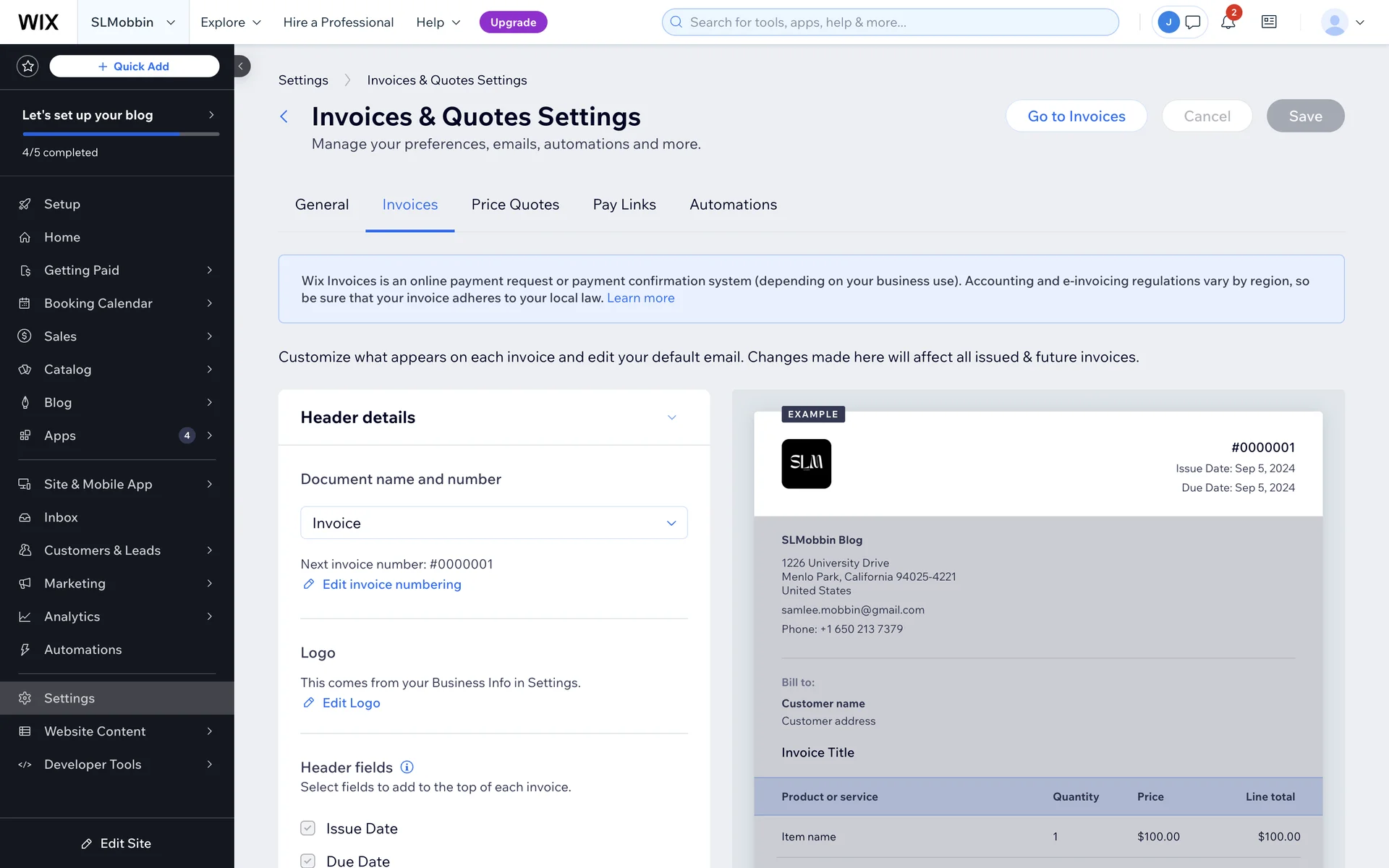Click Edit invoice numbering link
1389x868 pixels.
click(x=391, y=584)
